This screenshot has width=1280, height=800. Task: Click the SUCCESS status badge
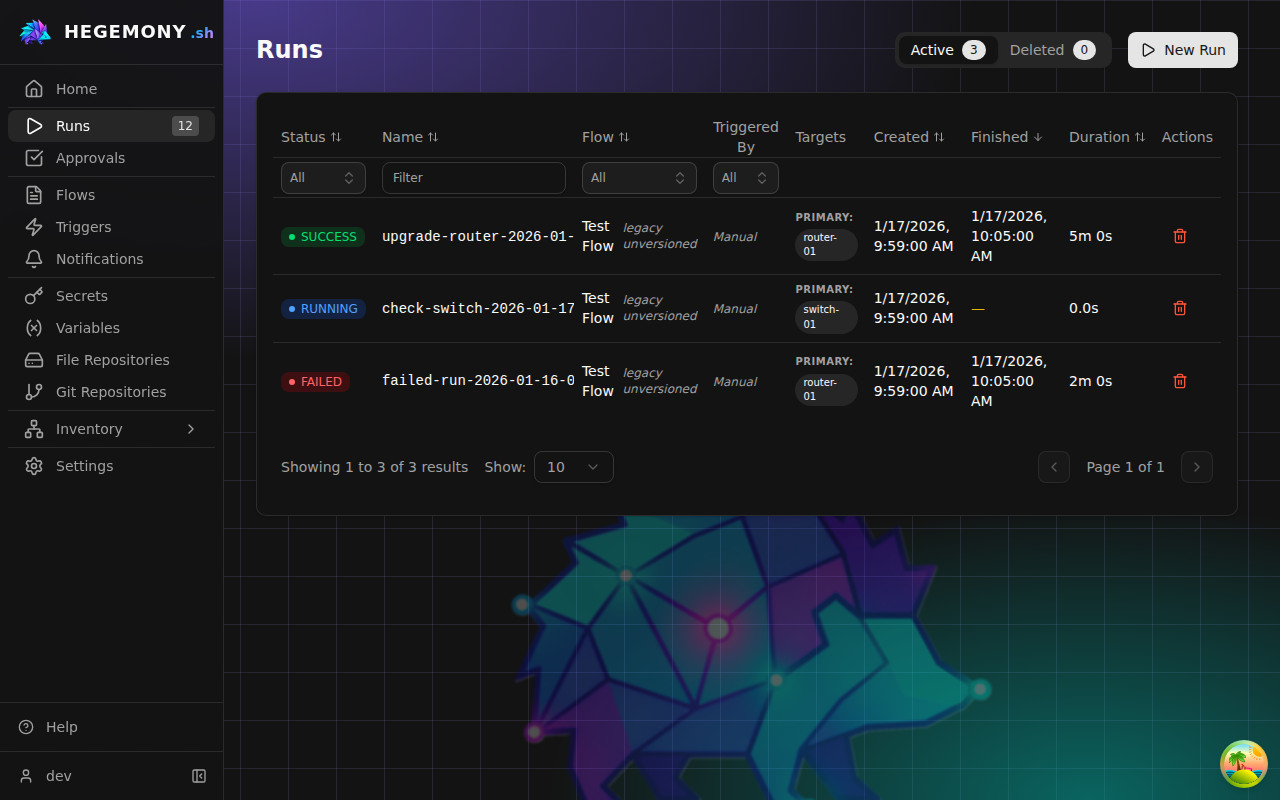click(x=323, y=237)
